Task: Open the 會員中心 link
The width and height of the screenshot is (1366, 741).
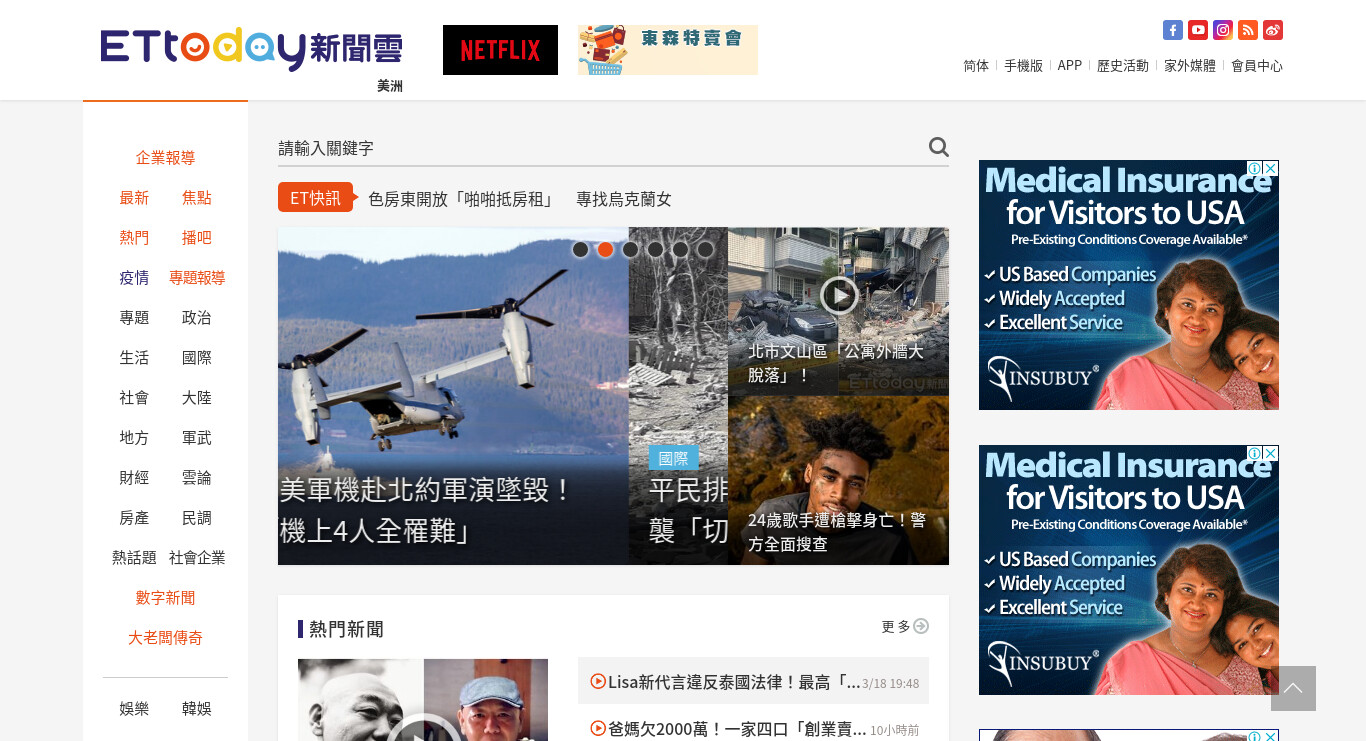Action: point(1257,65)
